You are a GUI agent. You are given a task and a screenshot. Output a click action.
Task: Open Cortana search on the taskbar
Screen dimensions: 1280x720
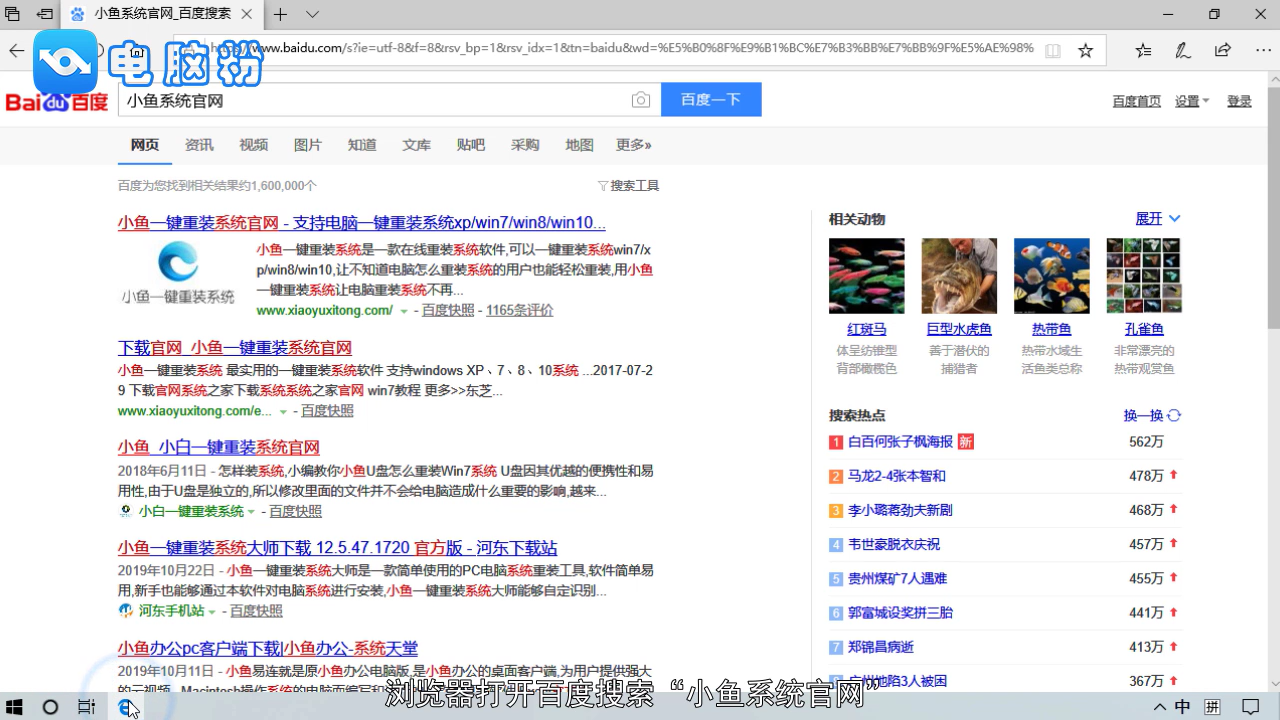pyautogui.click(x=50, y=707)
